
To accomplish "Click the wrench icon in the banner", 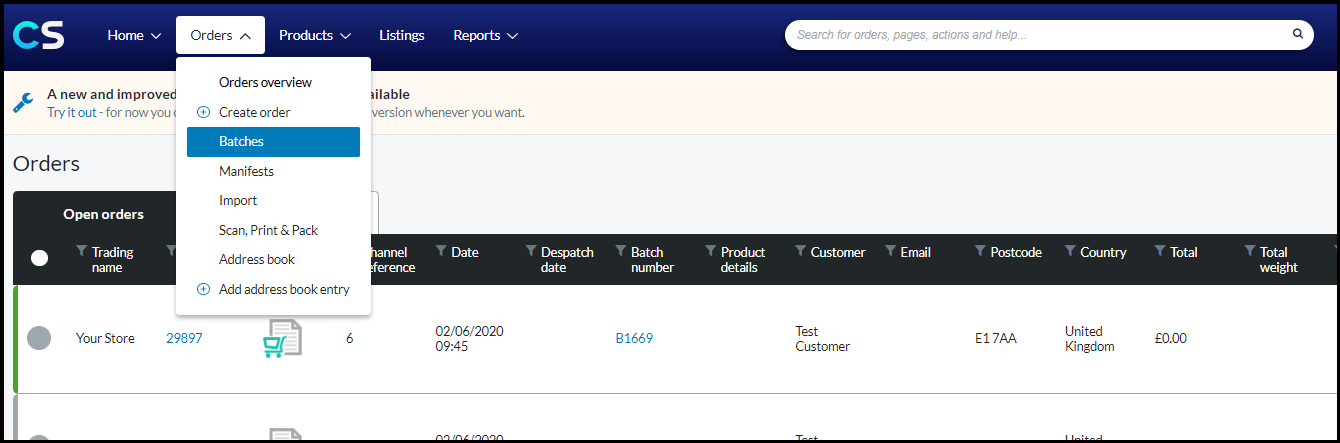I will 24,102.
